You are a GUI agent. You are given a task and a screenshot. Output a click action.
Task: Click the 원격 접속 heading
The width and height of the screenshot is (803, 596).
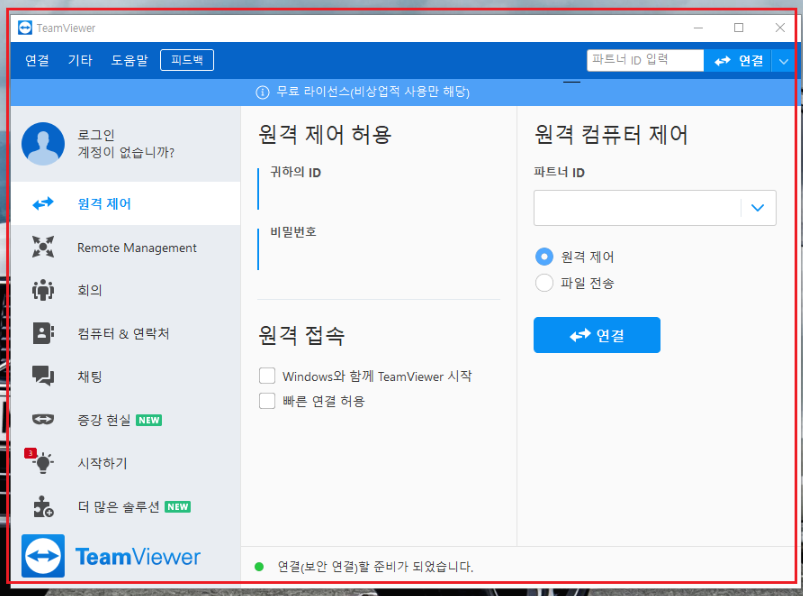point(301,335)
